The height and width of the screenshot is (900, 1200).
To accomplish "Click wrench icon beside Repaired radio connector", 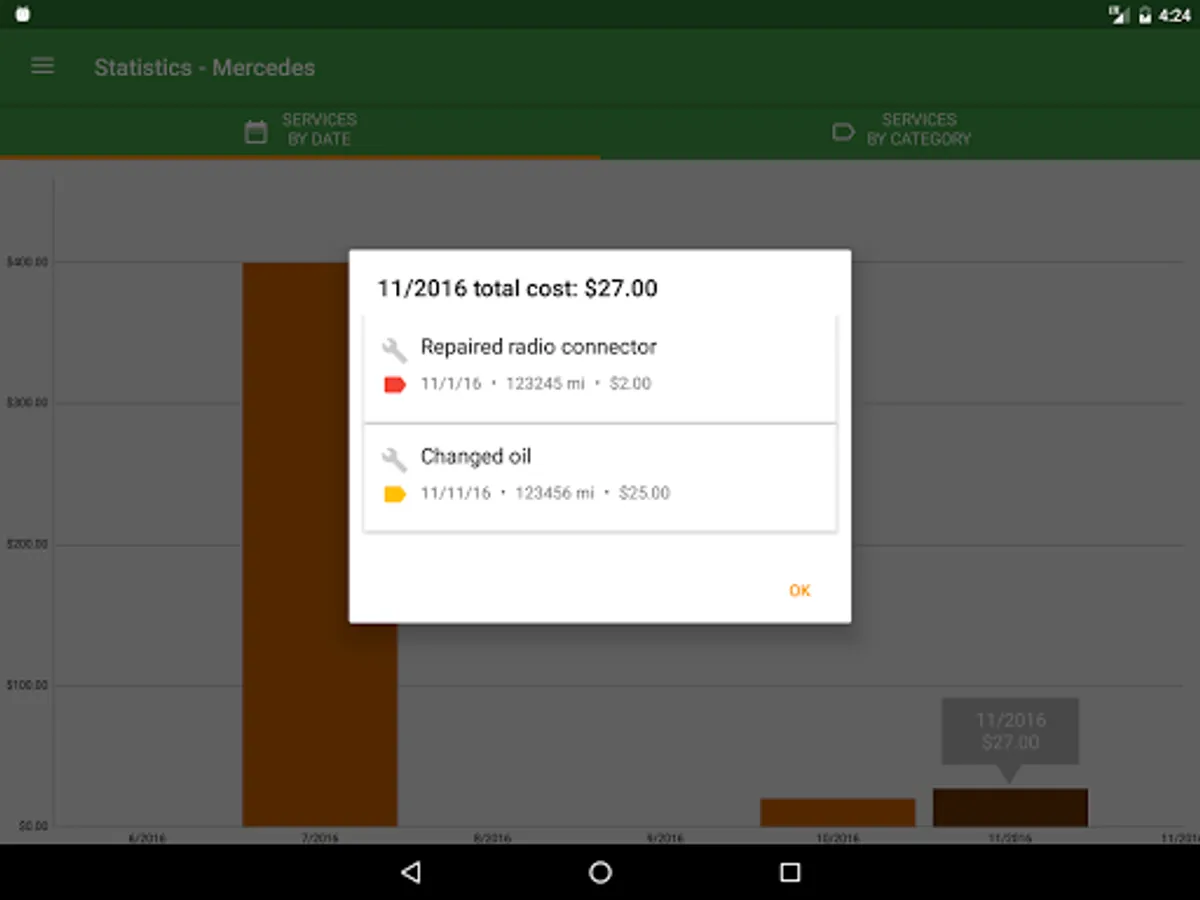I will pos(395,349).
